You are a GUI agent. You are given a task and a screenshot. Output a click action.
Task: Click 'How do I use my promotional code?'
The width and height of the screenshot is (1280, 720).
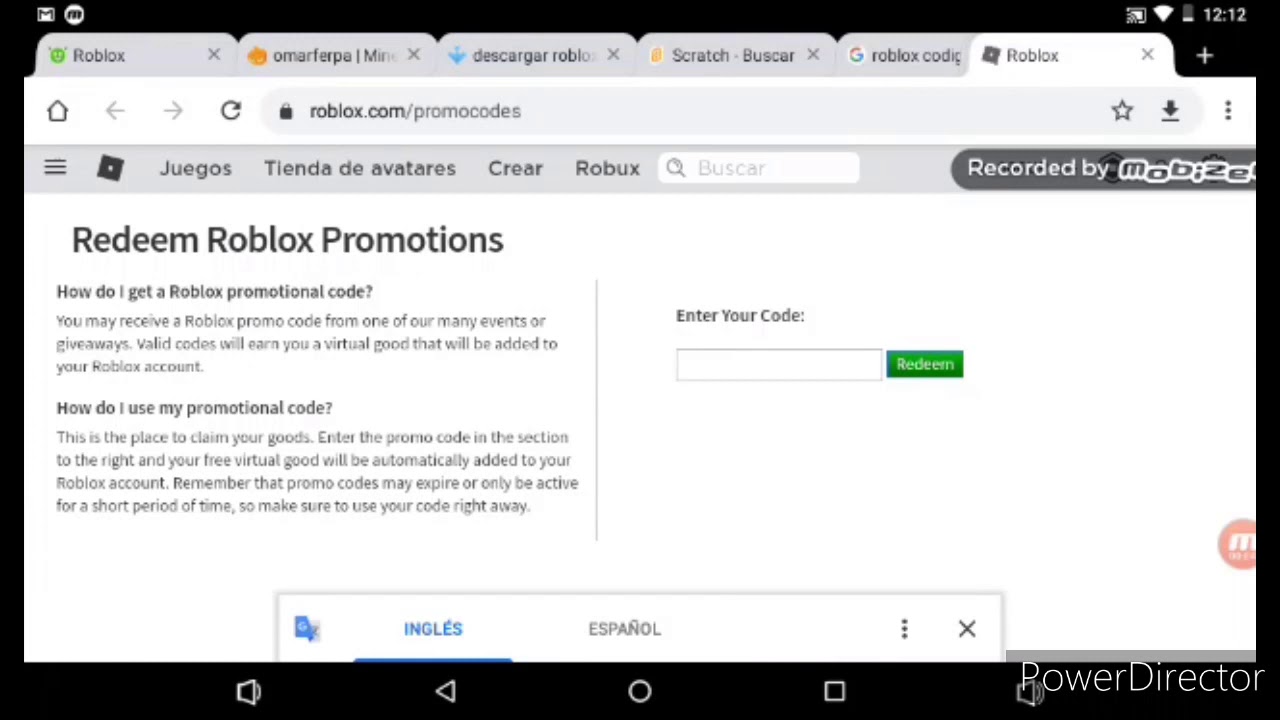(x=194, y=407)
